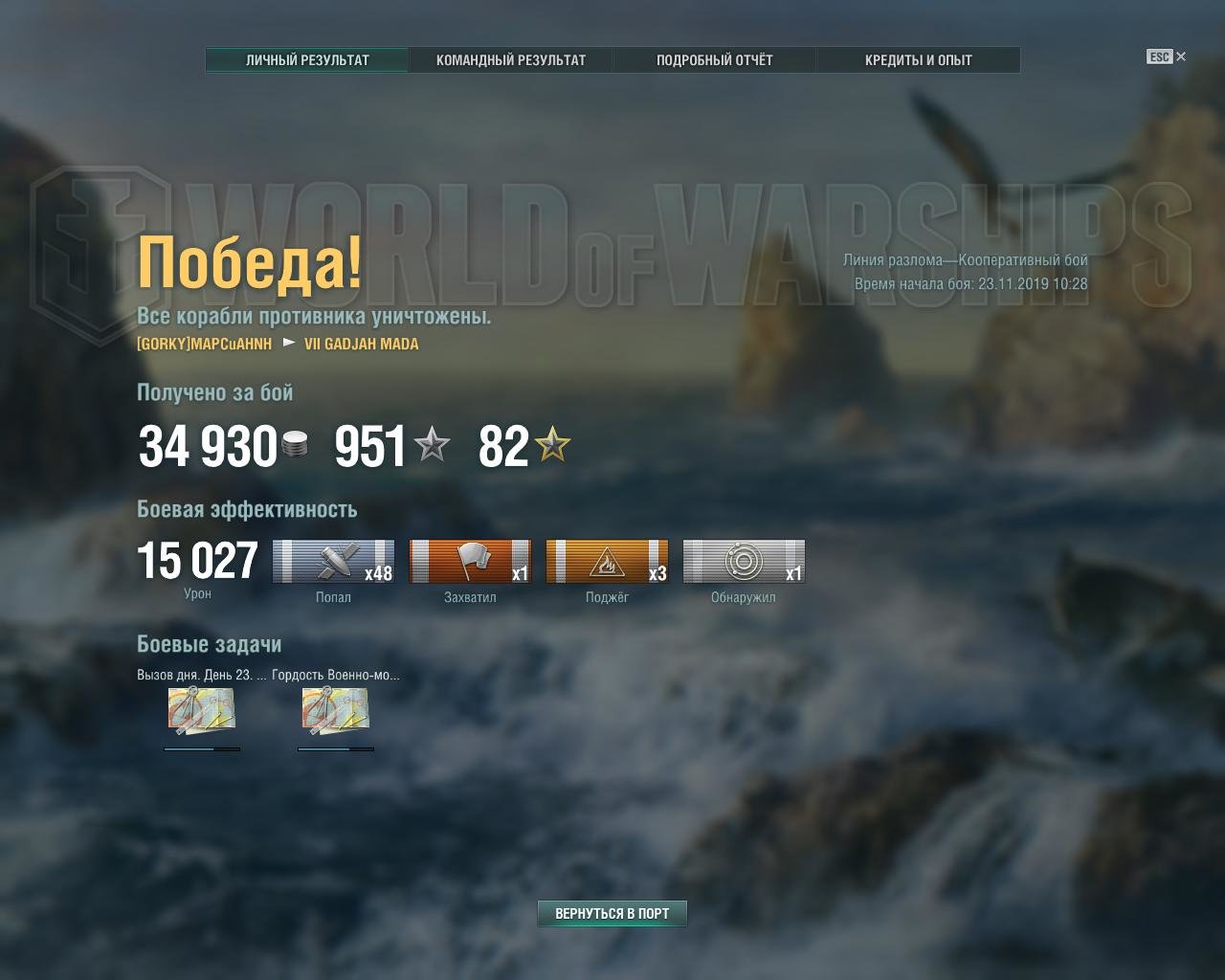Open the Кредиты и опыт tab

(x=919, y=59)
